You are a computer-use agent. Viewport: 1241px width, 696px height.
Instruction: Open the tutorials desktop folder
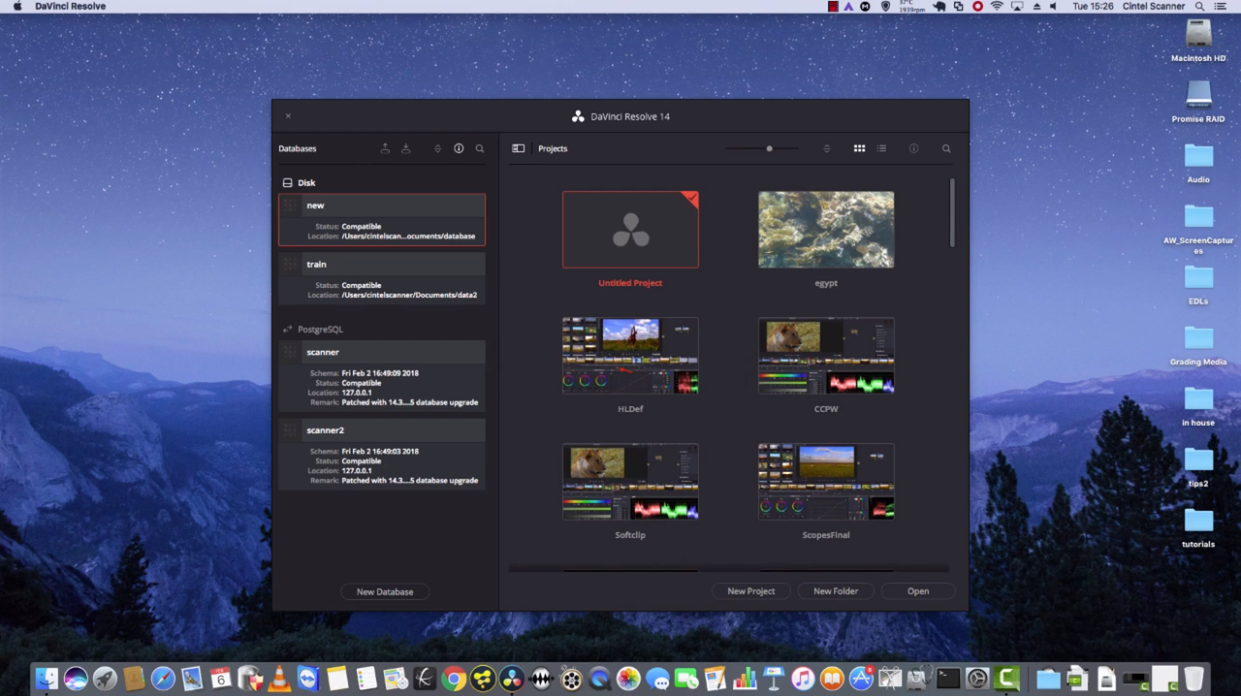pos(1198,528)
